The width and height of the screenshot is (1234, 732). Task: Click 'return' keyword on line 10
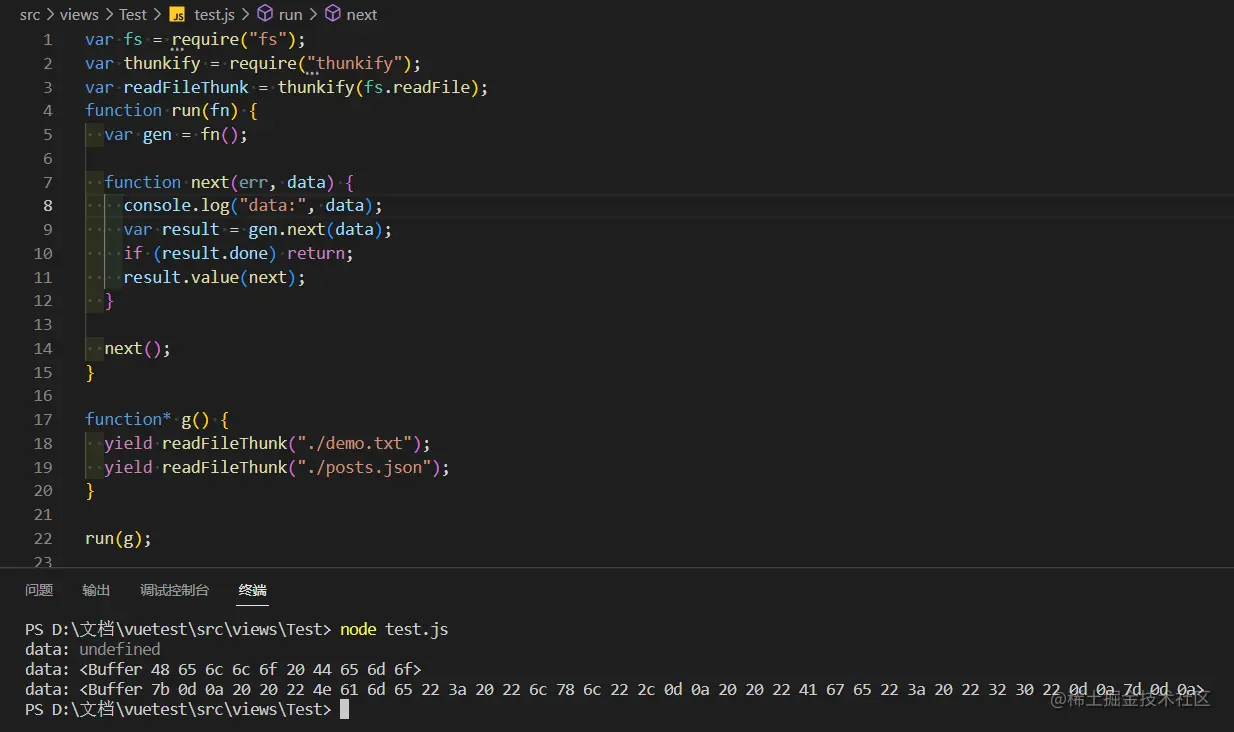[316, 254]
